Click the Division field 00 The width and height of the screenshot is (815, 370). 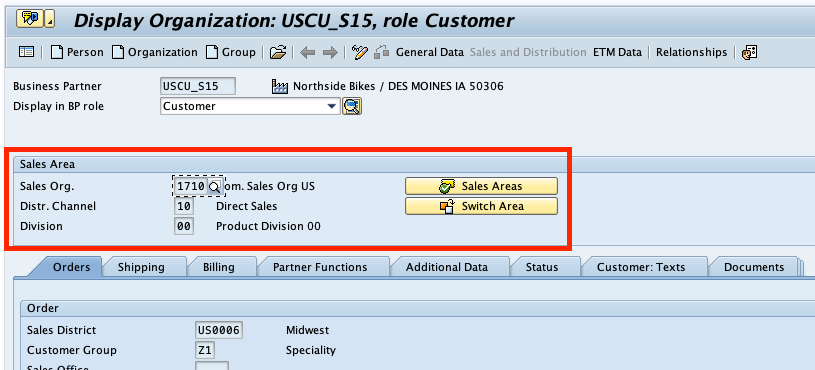(x=184, y=226)
